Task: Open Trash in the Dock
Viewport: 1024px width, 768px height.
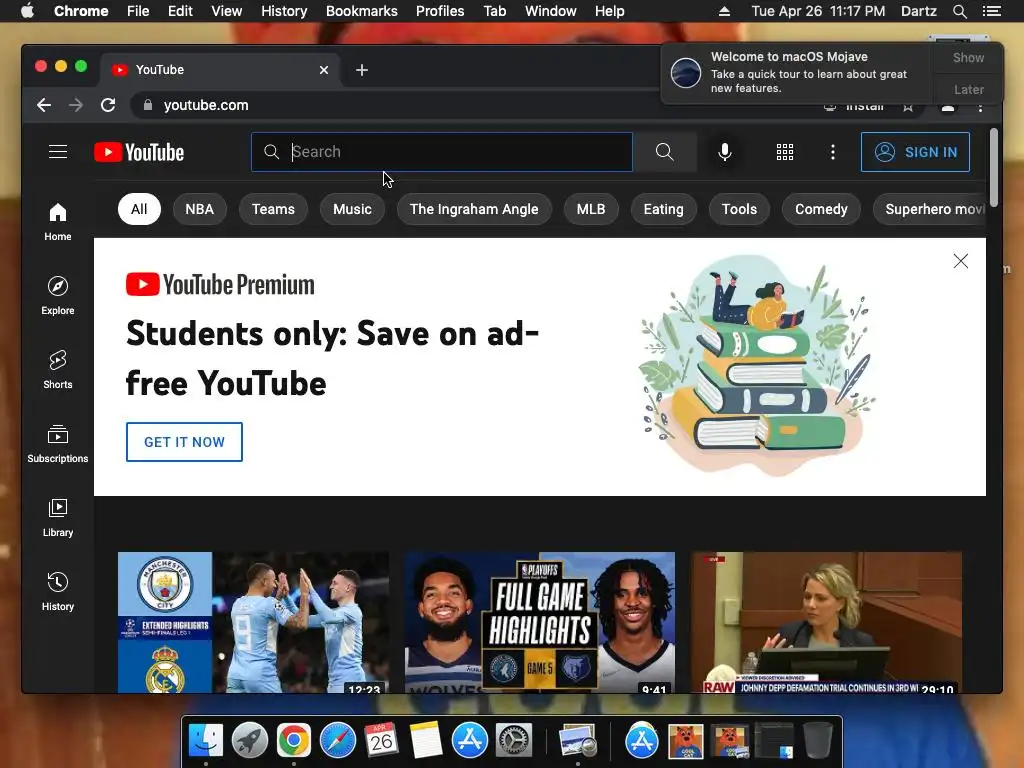Action: [818, 740]
